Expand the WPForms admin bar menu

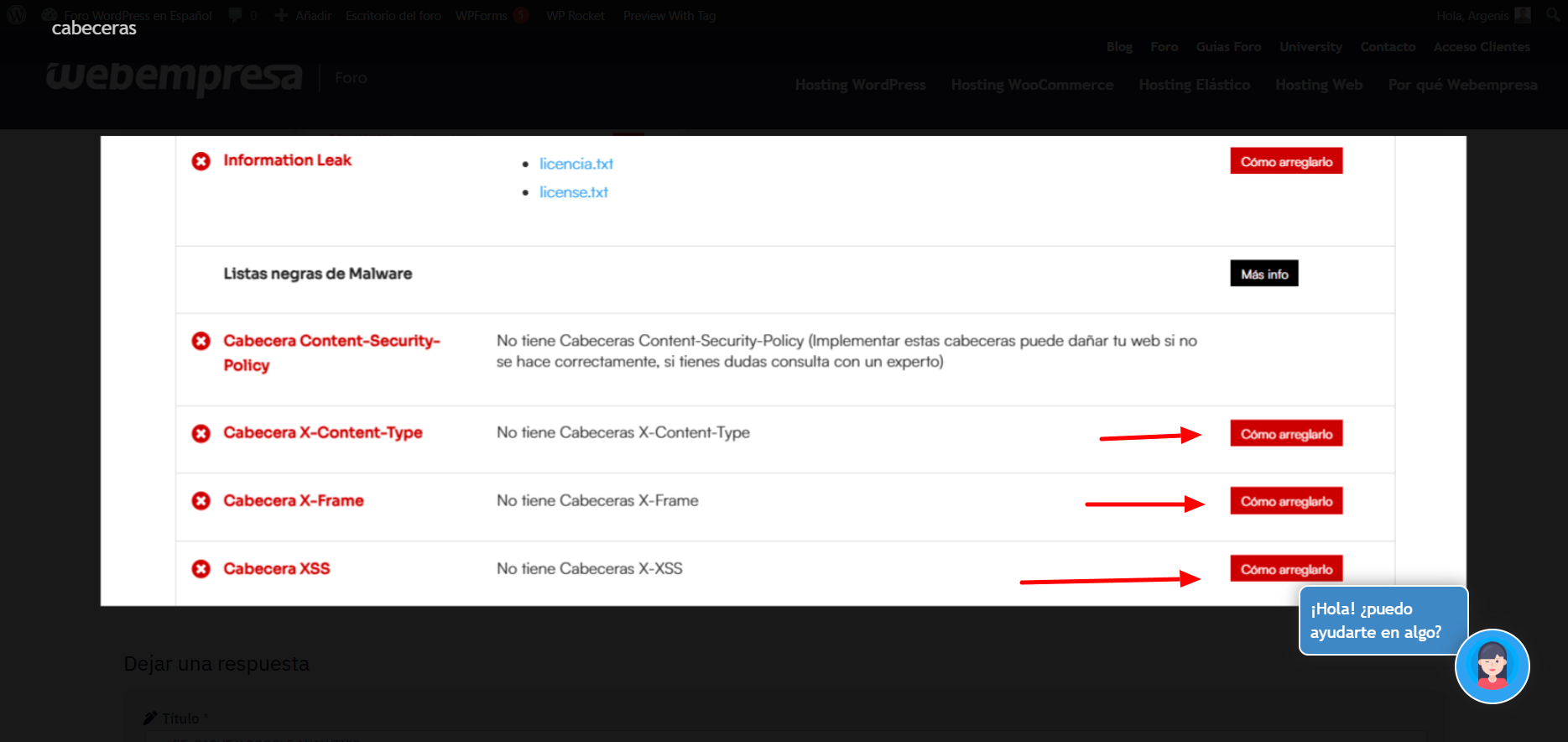click(482, 15)
